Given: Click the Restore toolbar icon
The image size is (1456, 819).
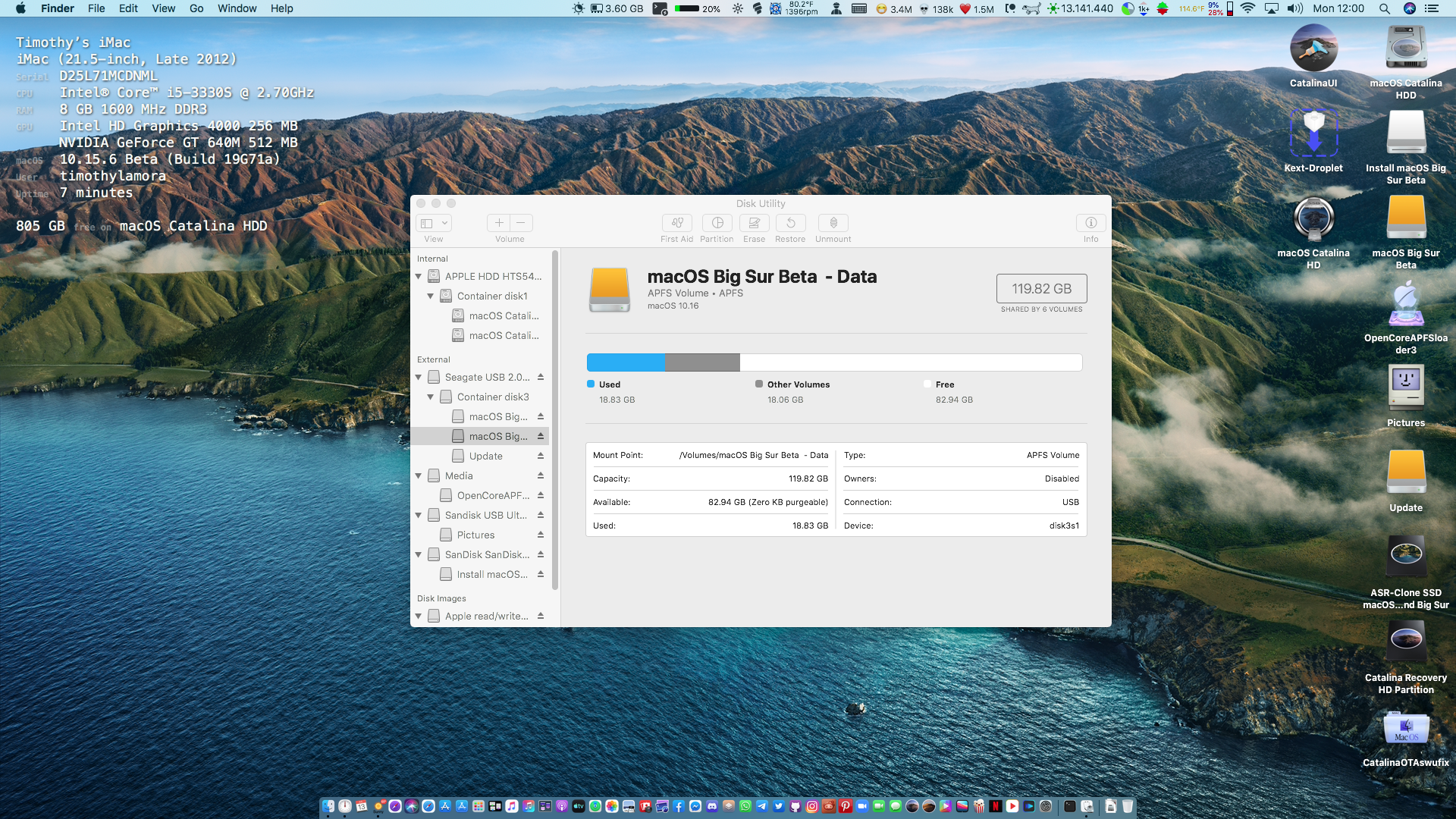Looking at the screenshot, I should click(x=790, y=223).
